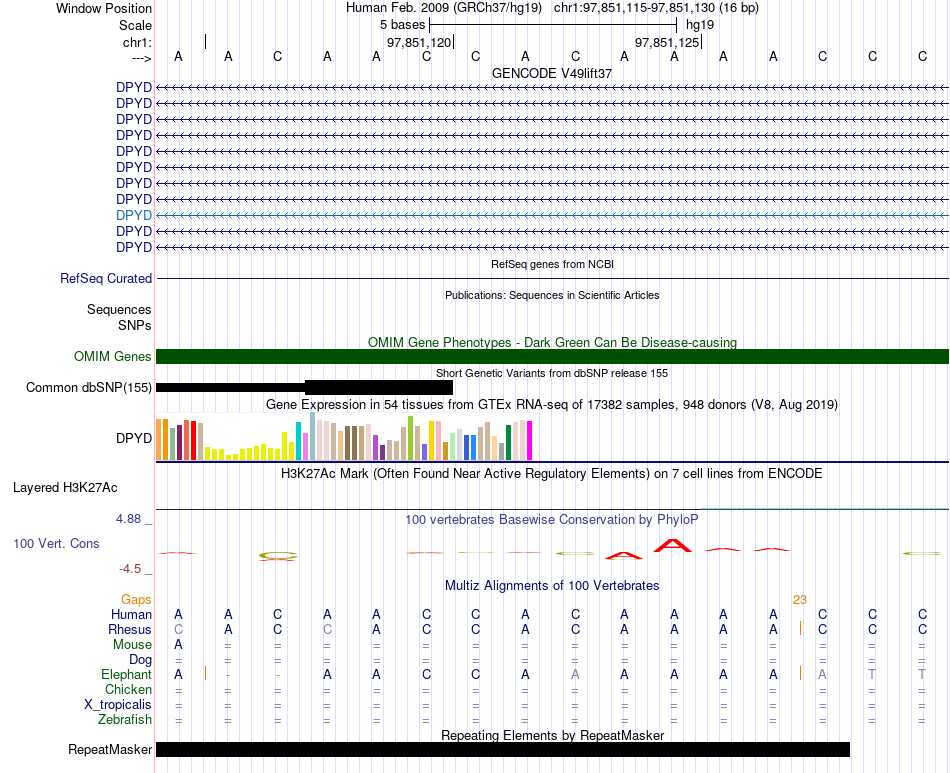This screenshot has height=773, width=950.
Task: Open Publications: Sequences in Scientific Articles title
Action: point(552,295)
